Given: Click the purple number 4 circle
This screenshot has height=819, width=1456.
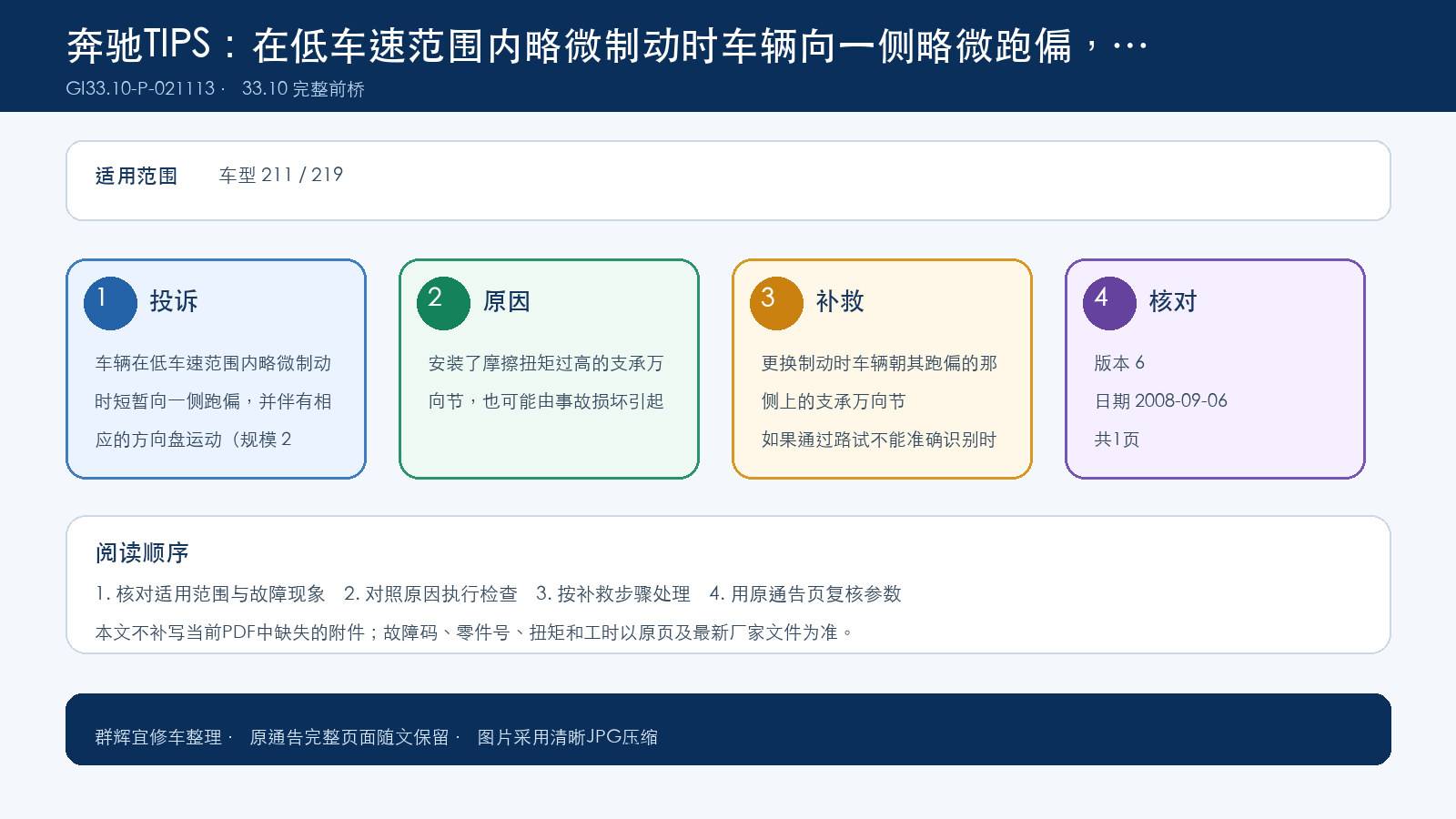Looking at the screenshot, I should pyautogui.click(x=1109, y=303).
